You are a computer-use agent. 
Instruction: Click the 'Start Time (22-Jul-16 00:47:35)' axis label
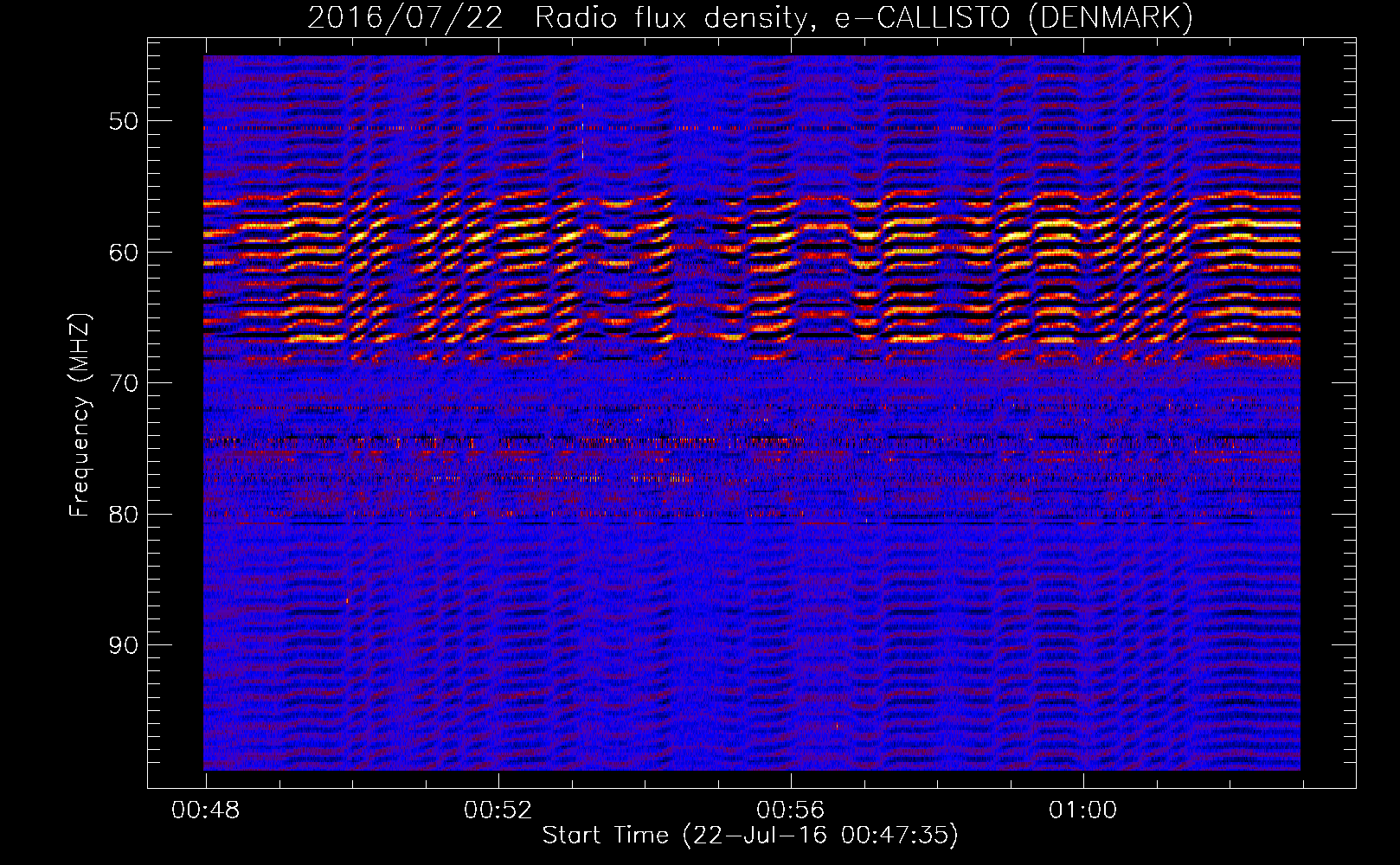point(750,835)
